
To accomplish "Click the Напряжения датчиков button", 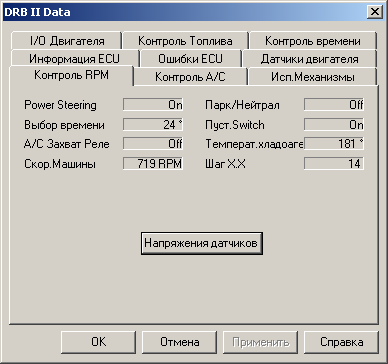I will pyautogui.click(x=202, y=243).
